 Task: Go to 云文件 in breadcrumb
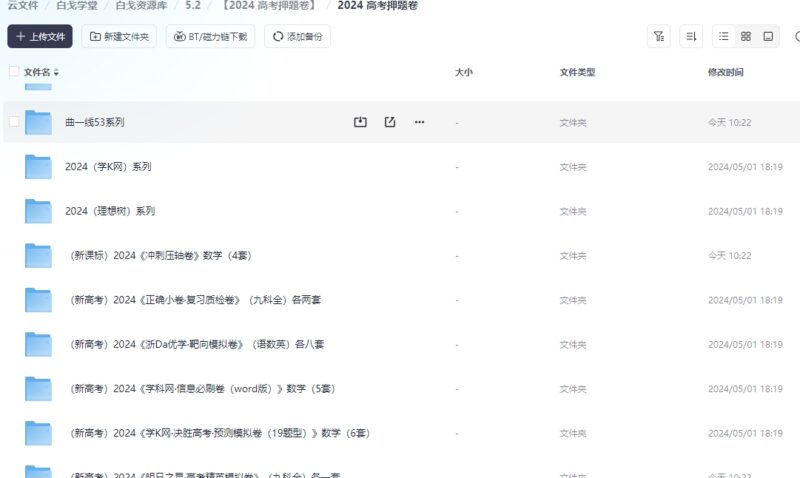22,5
